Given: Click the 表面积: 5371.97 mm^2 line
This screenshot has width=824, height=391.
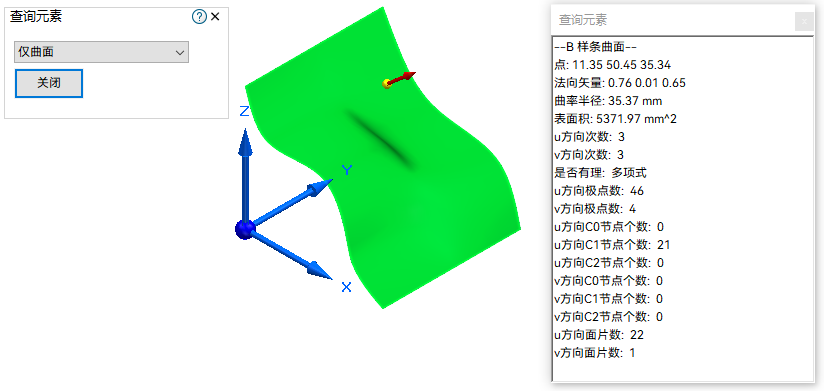Looking at the screenshot, I should coord(615,119).
